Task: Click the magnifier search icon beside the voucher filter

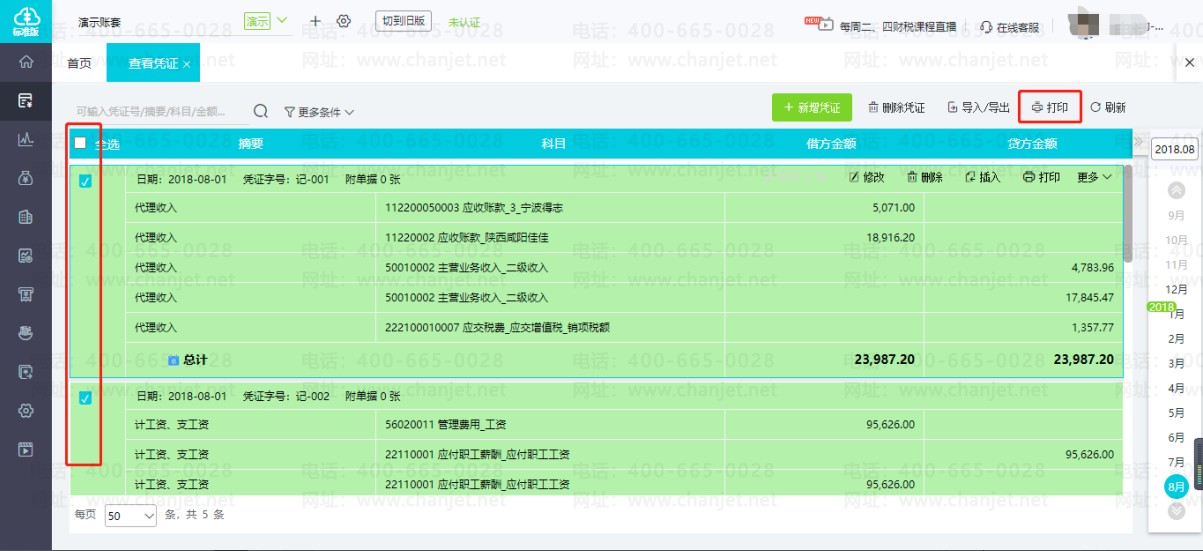Action: [260, 111]
